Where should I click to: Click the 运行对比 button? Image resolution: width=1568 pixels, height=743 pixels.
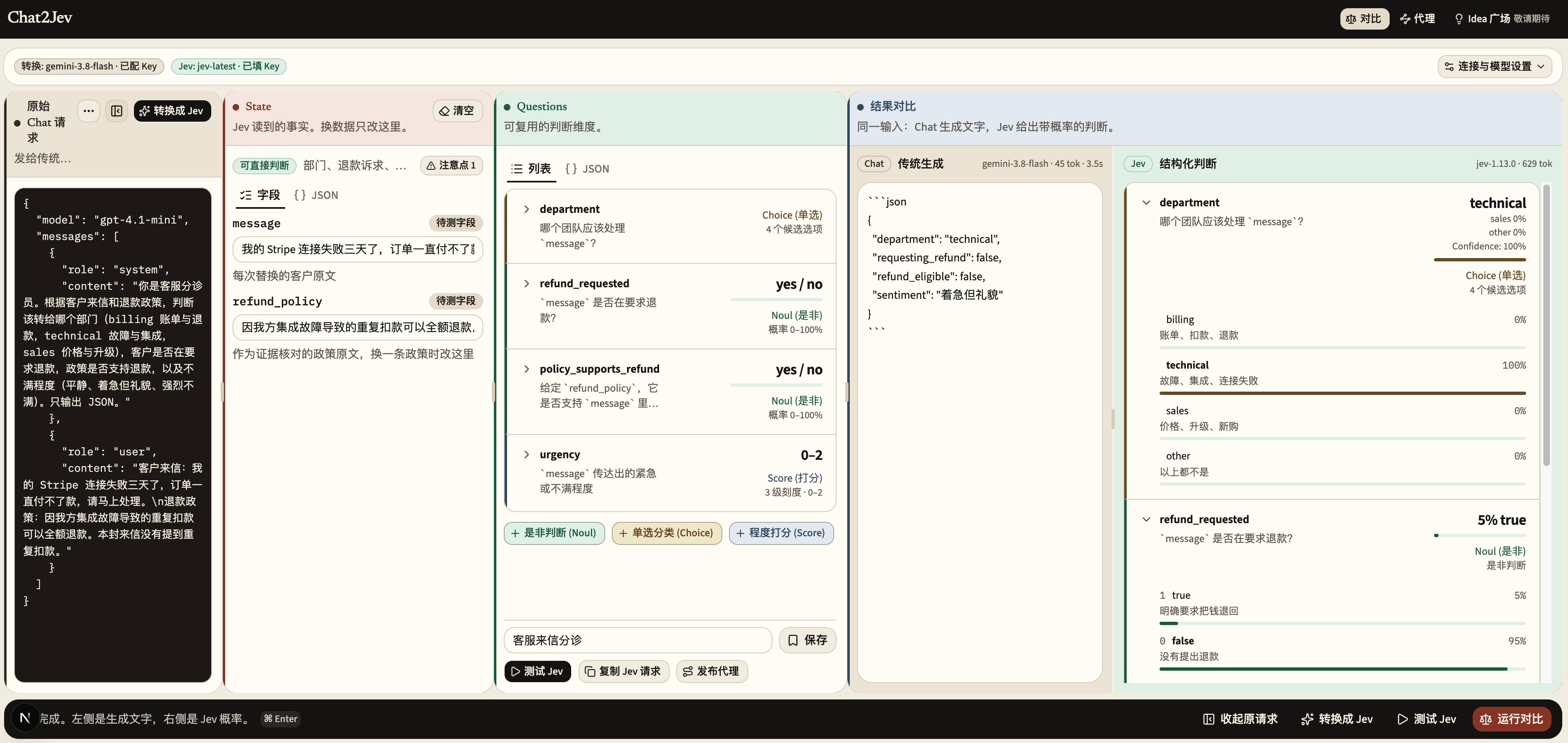pos(1511,719)
